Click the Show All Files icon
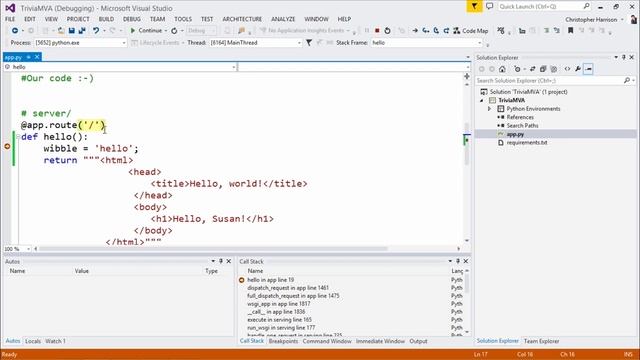 (x=554, y=69)
